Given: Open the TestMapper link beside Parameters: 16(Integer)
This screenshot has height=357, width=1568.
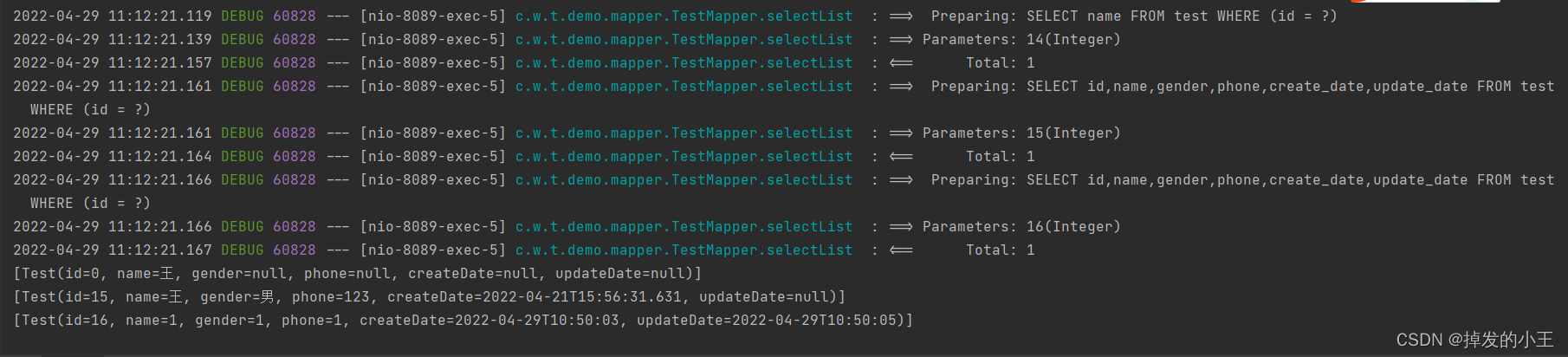Looking at the screenshot, I should pos(684,227).
